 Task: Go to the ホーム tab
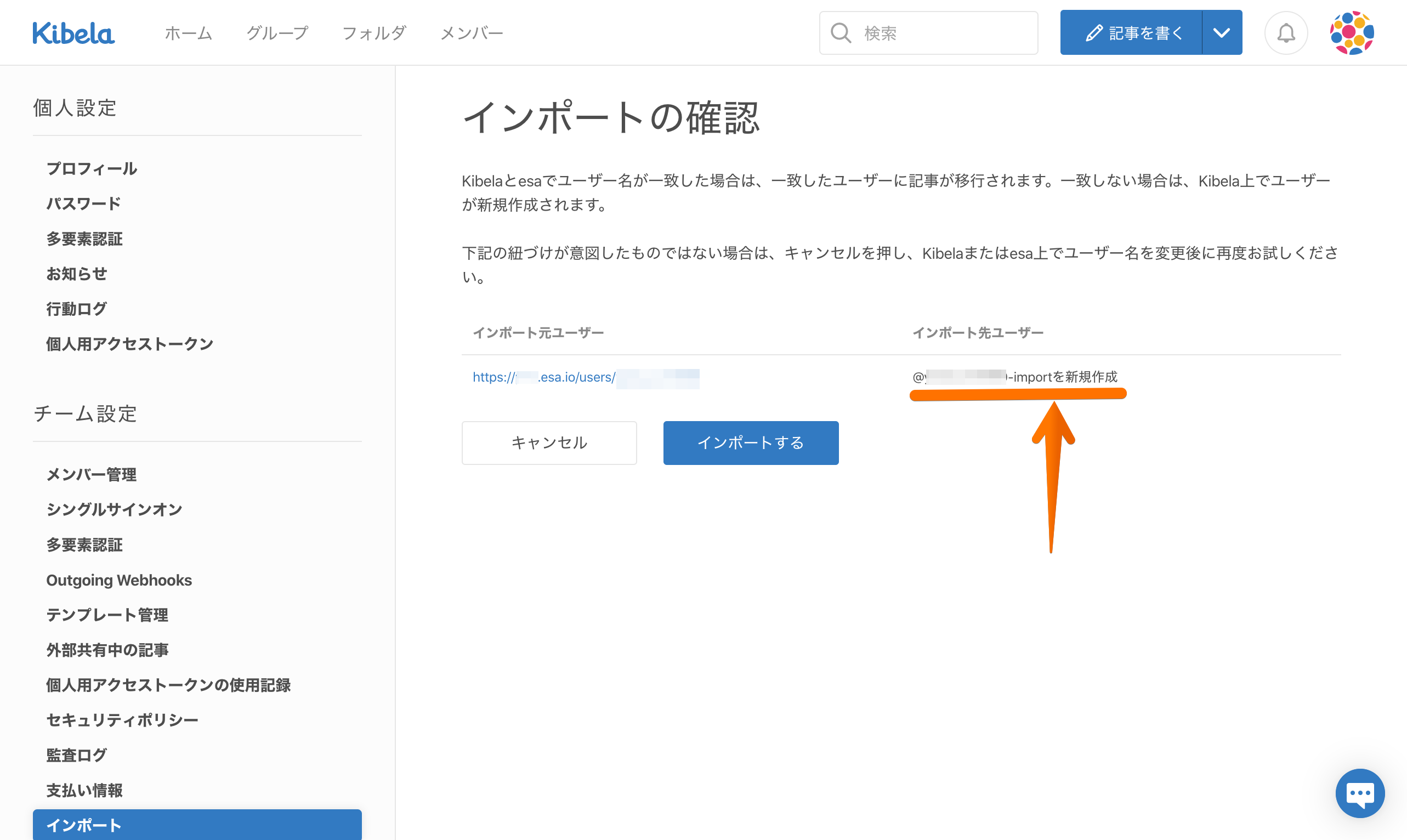pos(188,33)
